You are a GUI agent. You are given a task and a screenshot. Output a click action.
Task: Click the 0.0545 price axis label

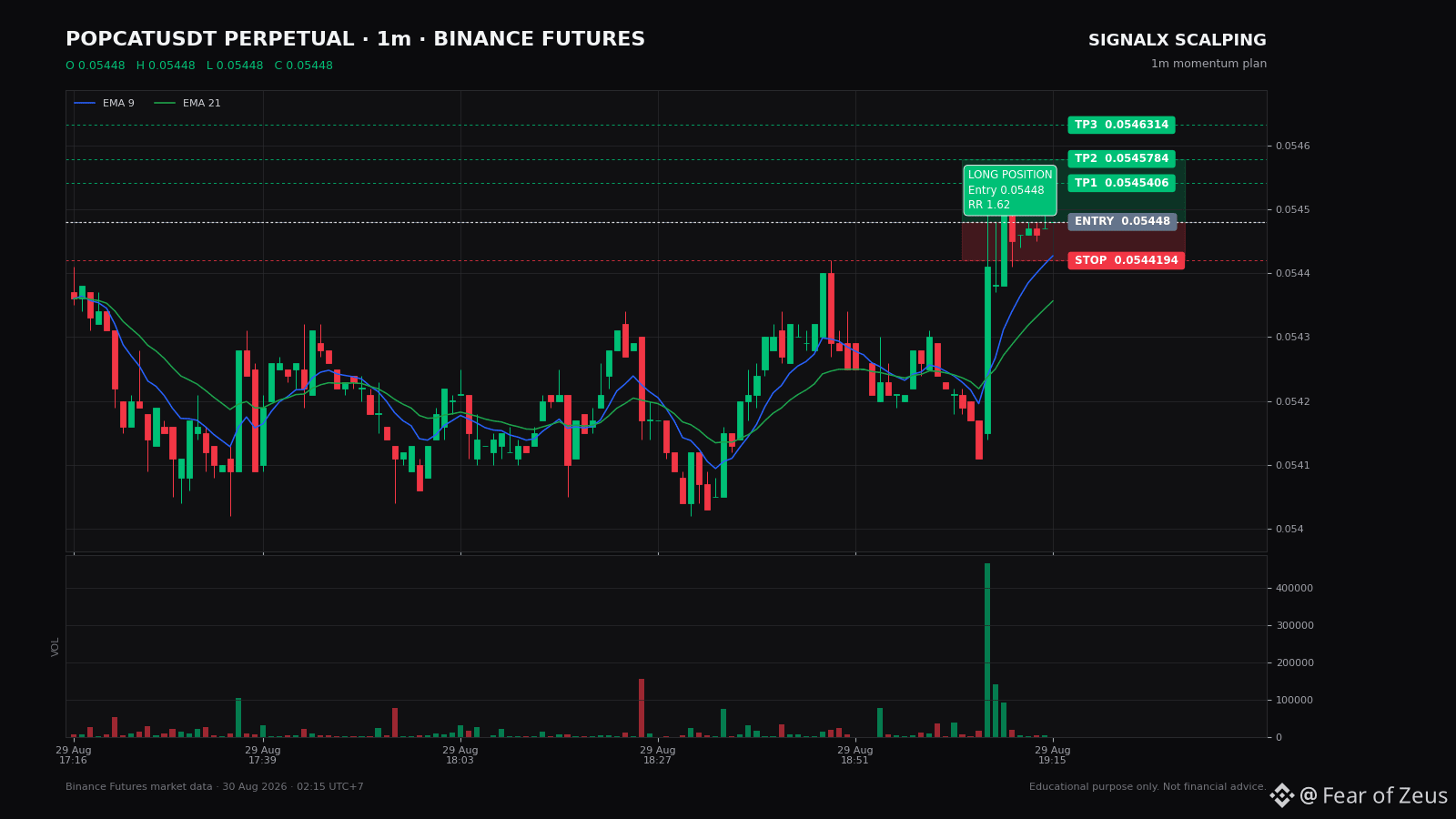coord(1293,209)
